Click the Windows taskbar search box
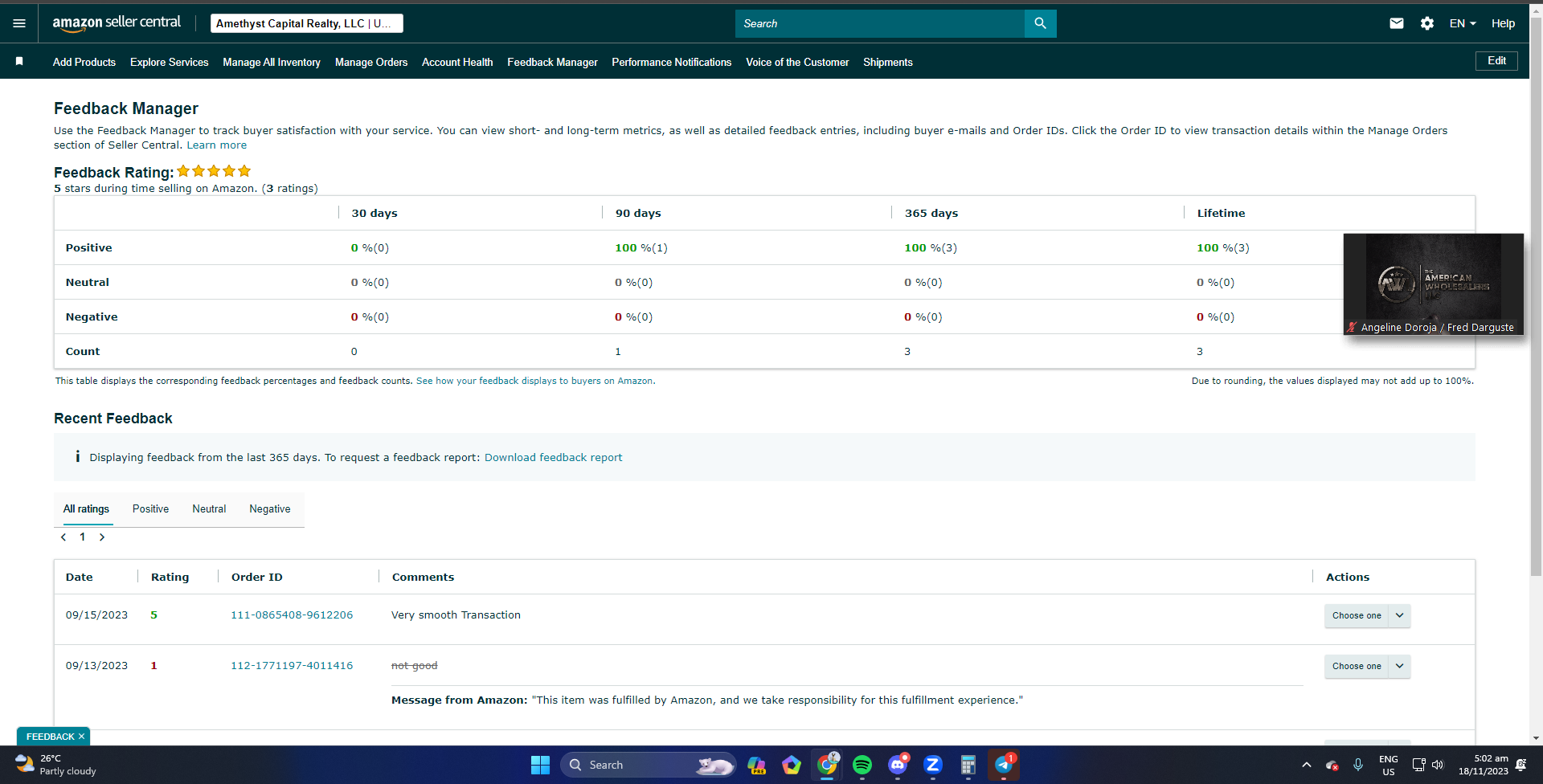The height and width of the screenshot is (784, 1543). coord(648,765)
